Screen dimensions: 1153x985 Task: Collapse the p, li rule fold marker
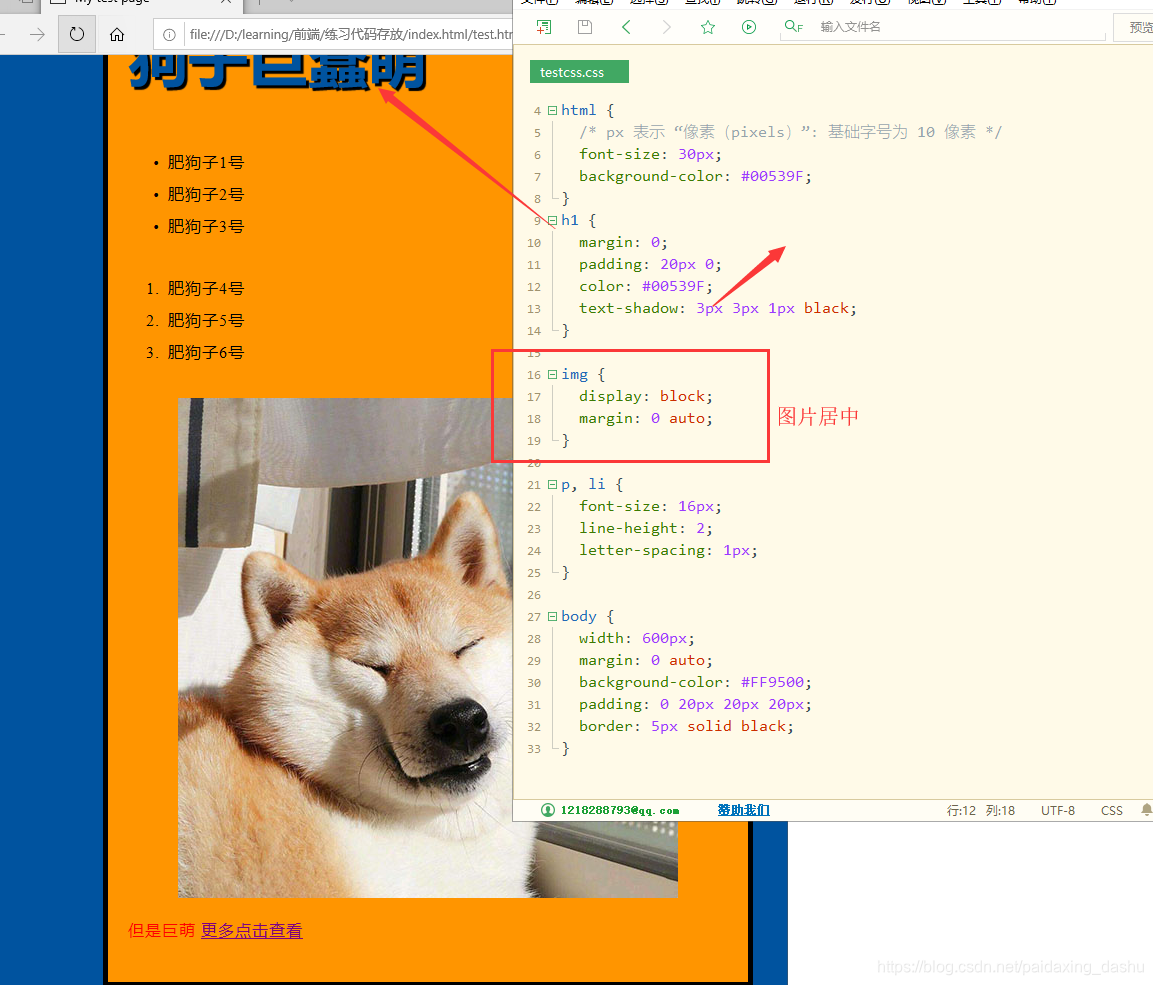(552, 485)
